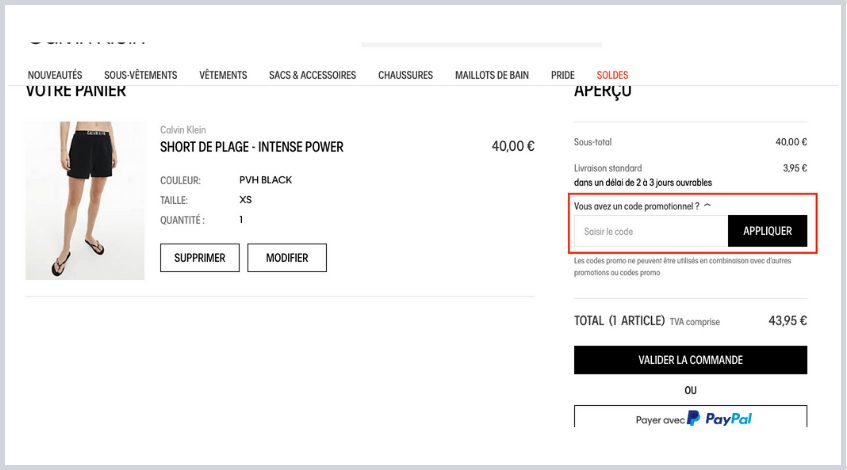Select the PVH BLACK colour value
The width and height of the screenshot is (847, 470).
265,180
